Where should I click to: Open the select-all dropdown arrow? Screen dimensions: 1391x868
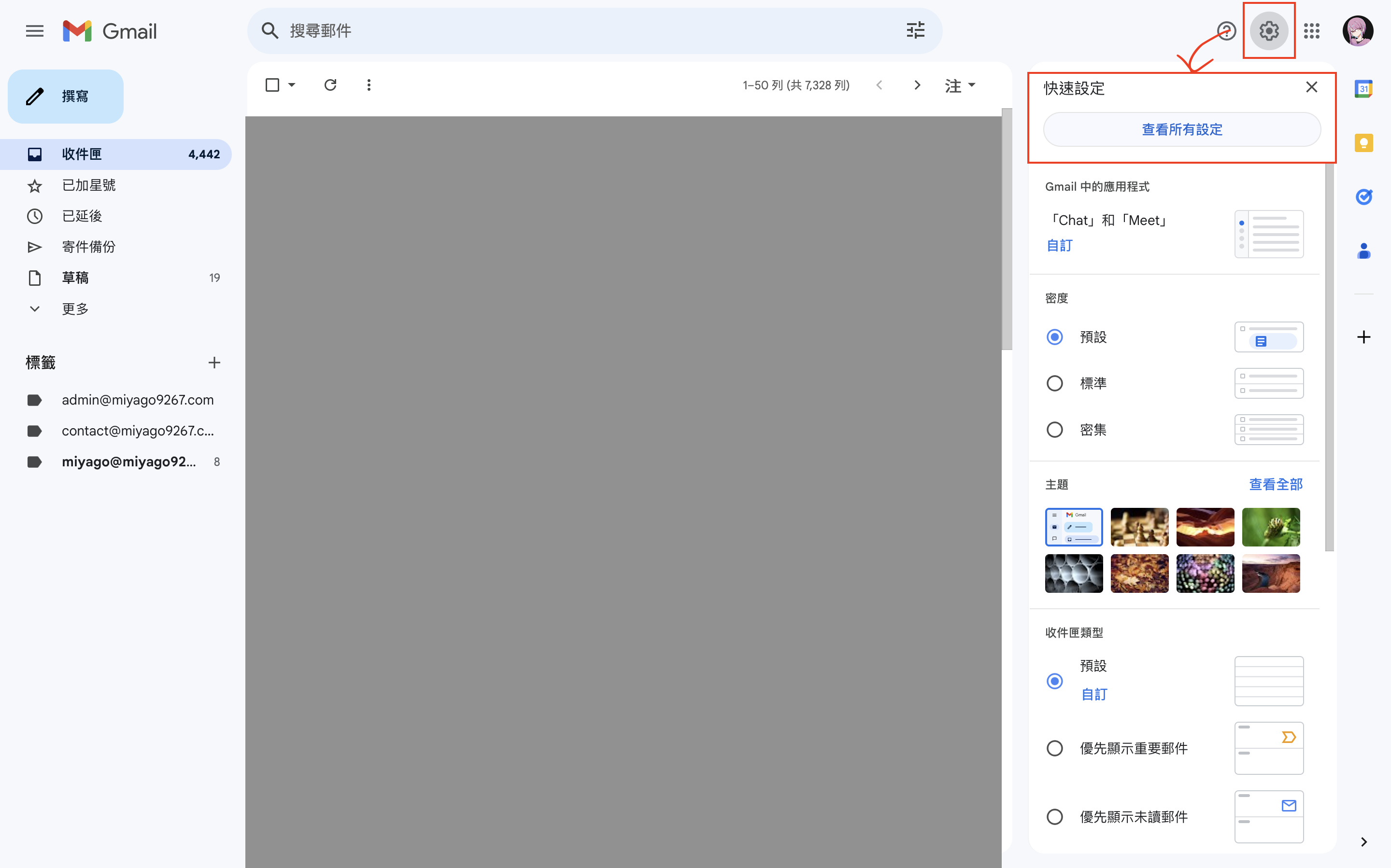[292, 85]
